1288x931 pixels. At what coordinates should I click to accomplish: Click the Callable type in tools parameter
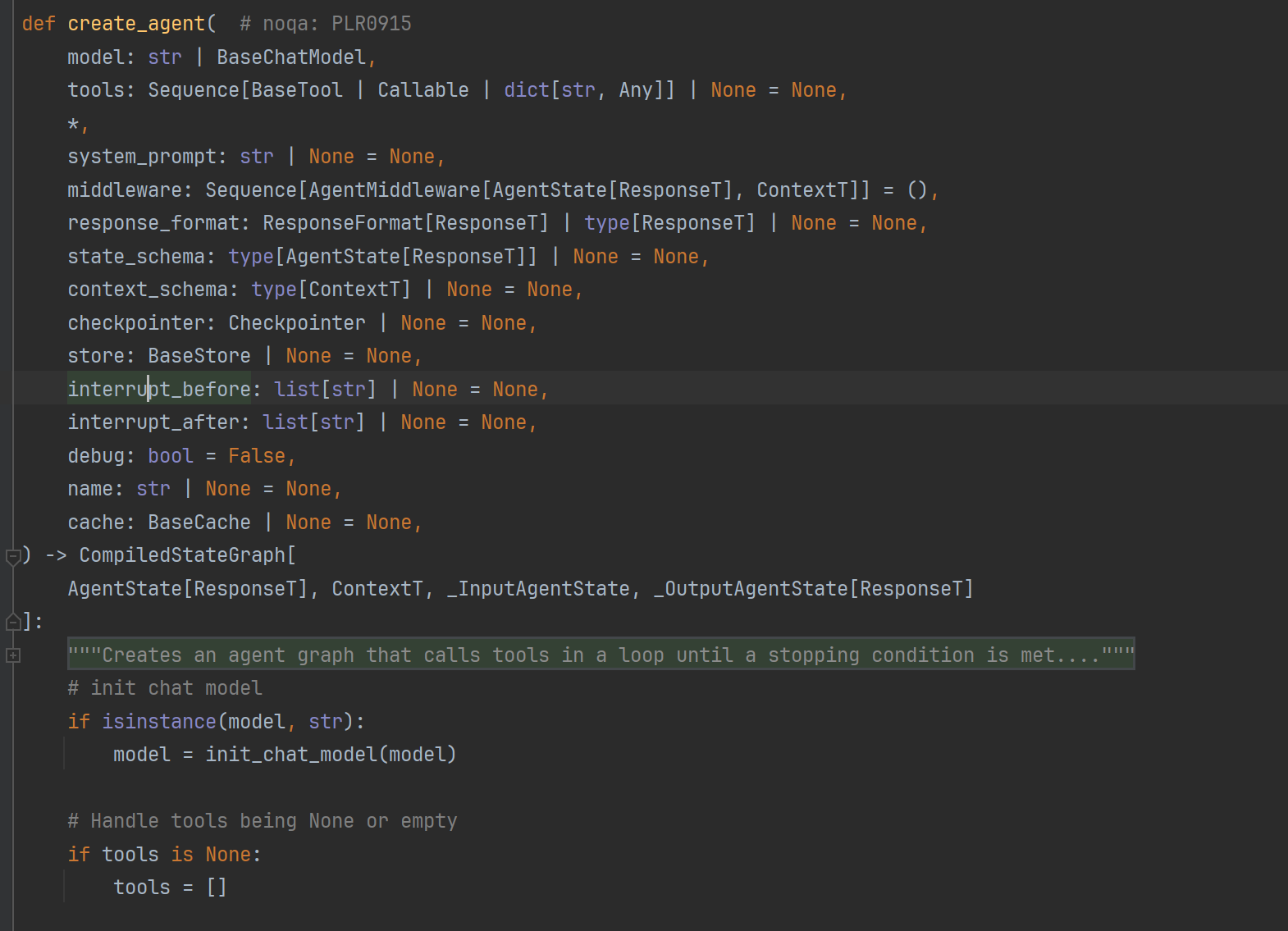pyautogui.click(x=423, y=90)
